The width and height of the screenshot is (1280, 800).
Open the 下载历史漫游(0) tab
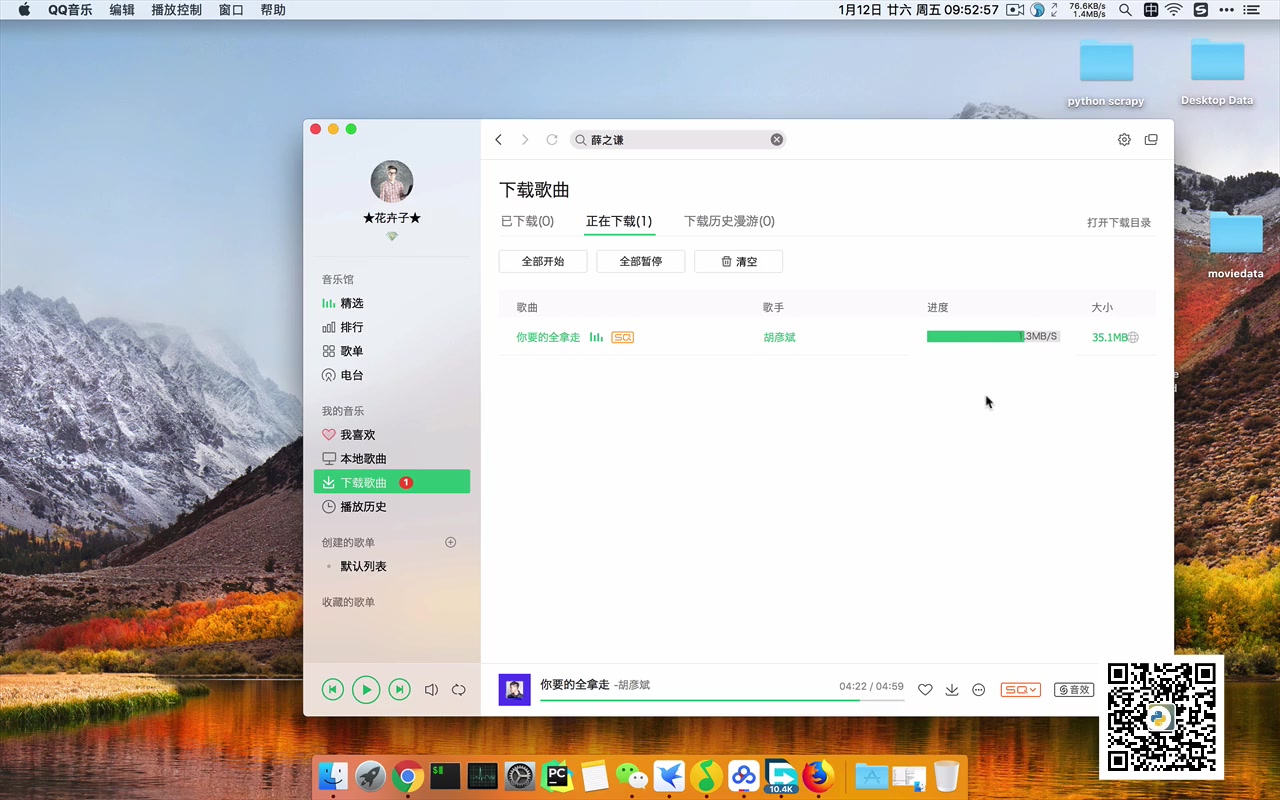click(729, 221)
